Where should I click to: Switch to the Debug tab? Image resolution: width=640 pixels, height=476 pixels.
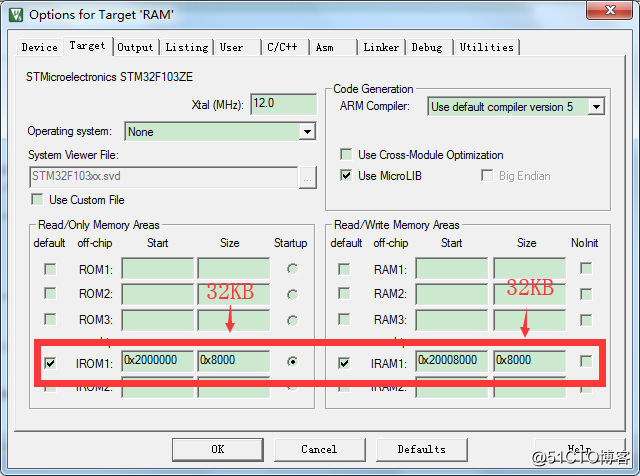(429, 47)
